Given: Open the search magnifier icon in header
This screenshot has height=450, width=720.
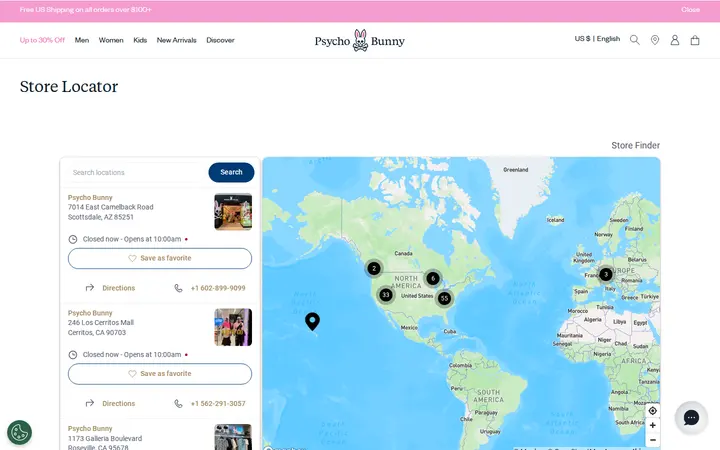Looking at the screenshot, I should pos(635,40).
